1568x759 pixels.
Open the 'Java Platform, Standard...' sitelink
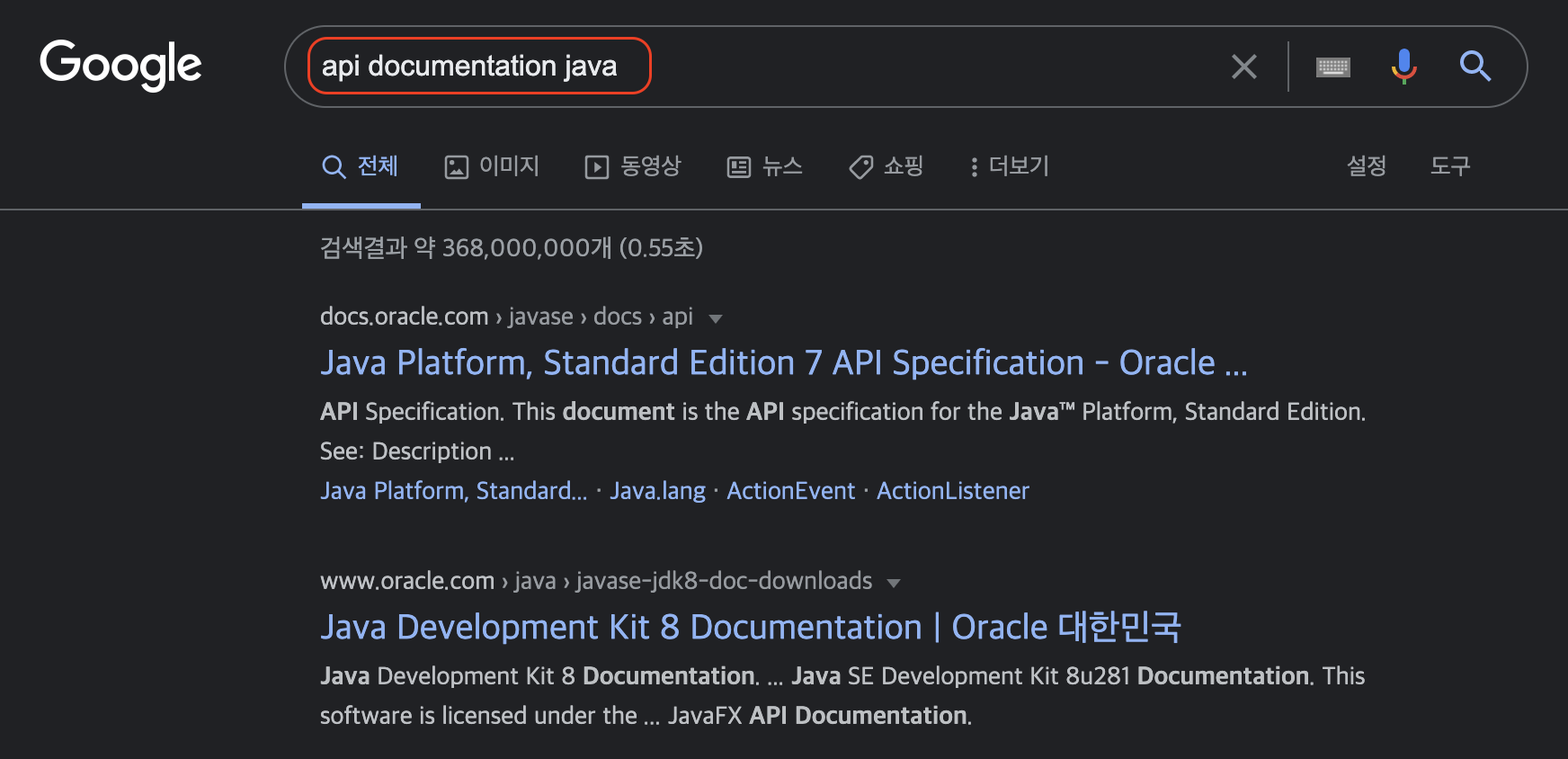[454, 491]
